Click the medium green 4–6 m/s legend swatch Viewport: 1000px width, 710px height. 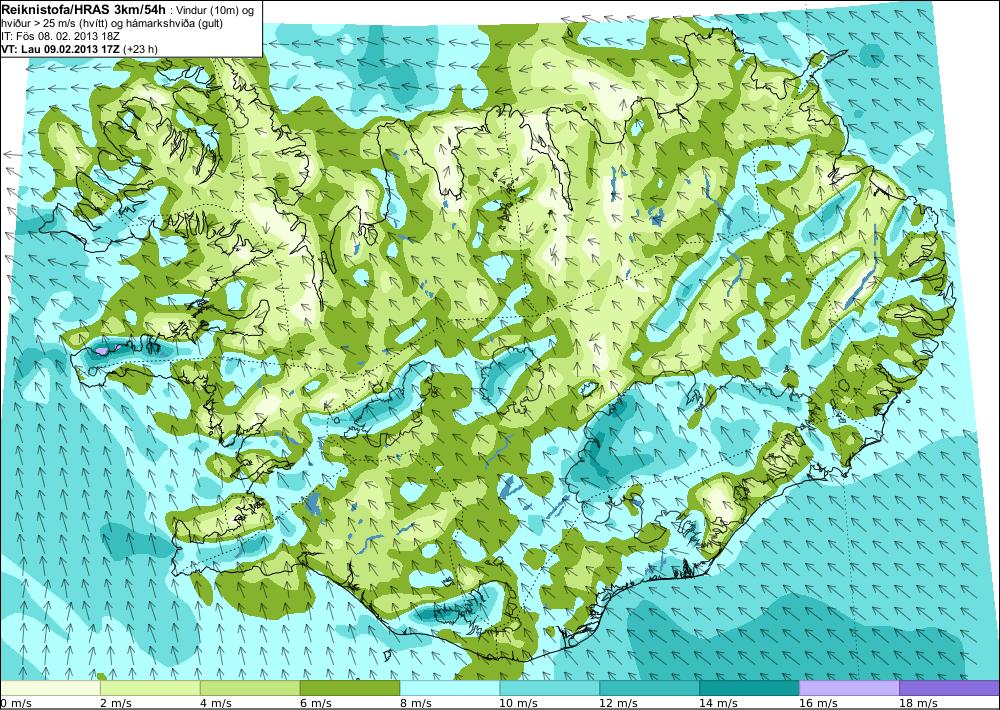[x=250, y=688]
